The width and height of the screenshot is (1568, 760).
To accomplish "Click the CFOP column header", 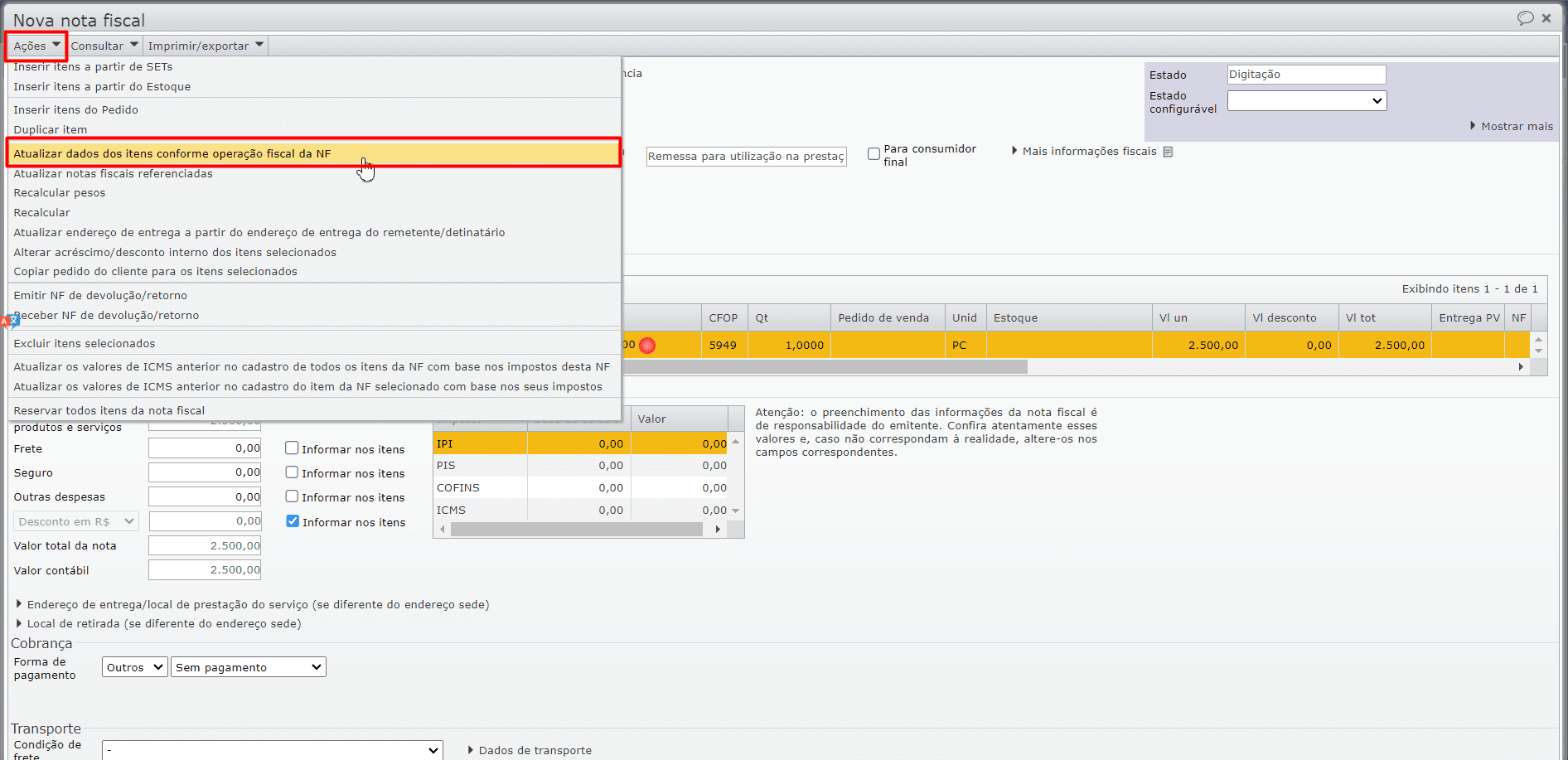I will [x=724, y=317].
